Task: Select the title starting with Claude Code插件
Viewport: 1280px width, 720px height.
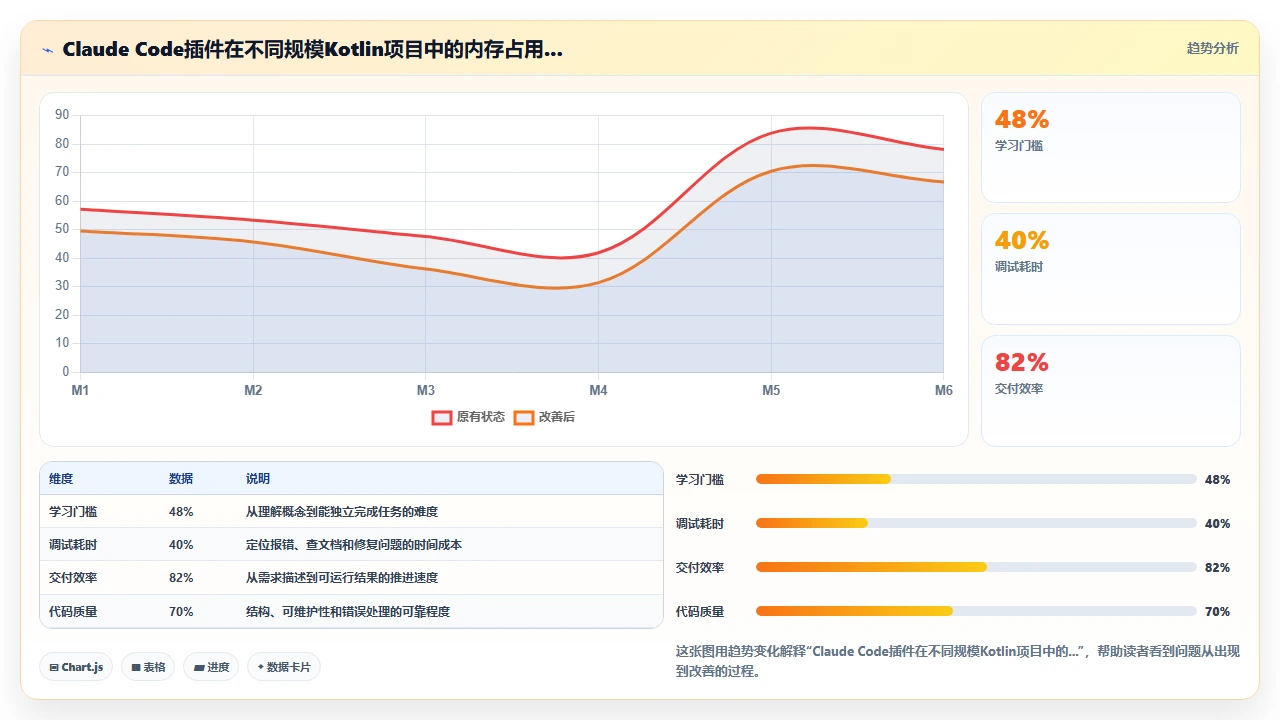Action: click(x=312, y=49)
